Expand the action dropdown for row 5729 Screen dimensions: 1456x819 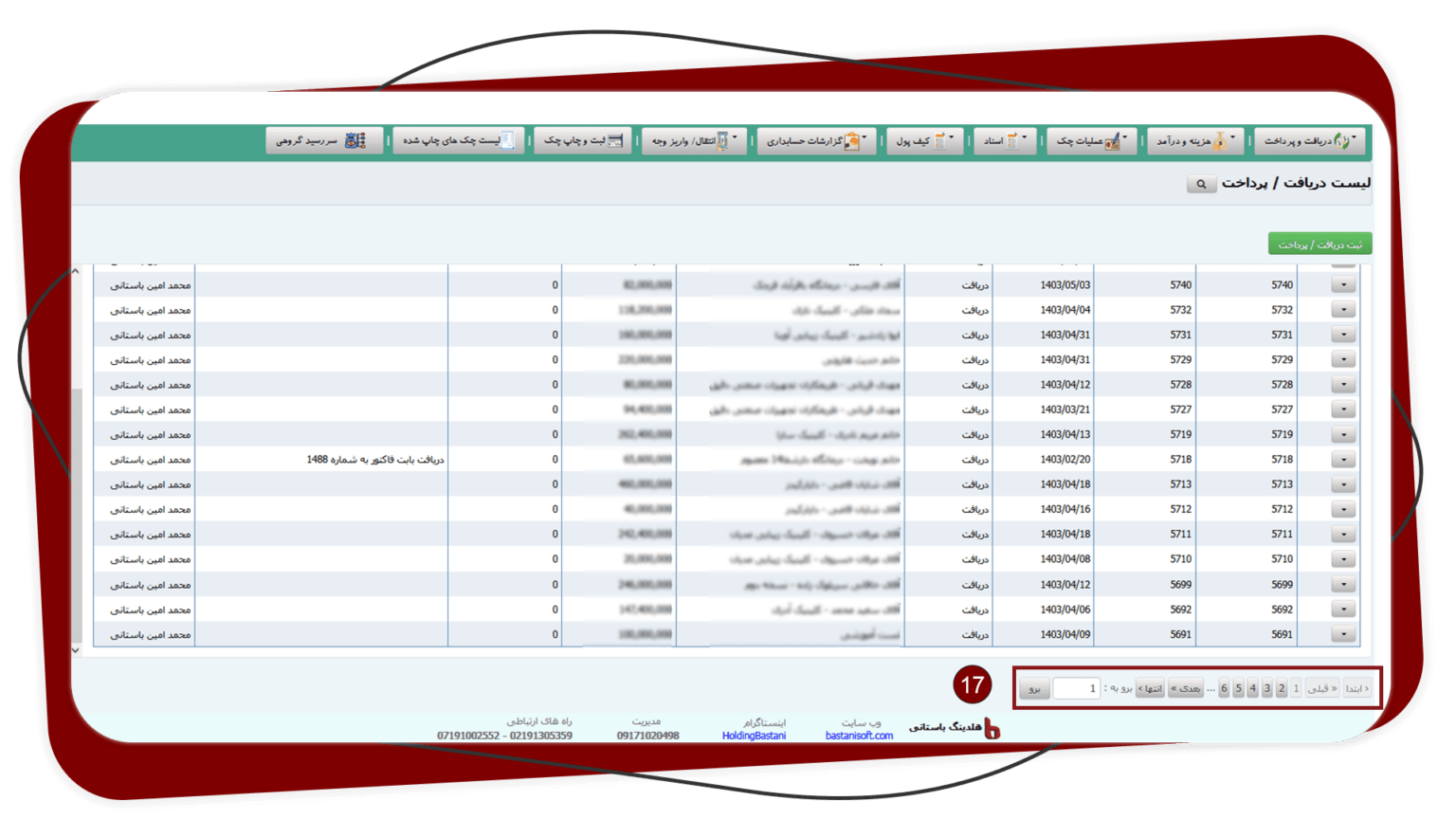[1343, 359]
